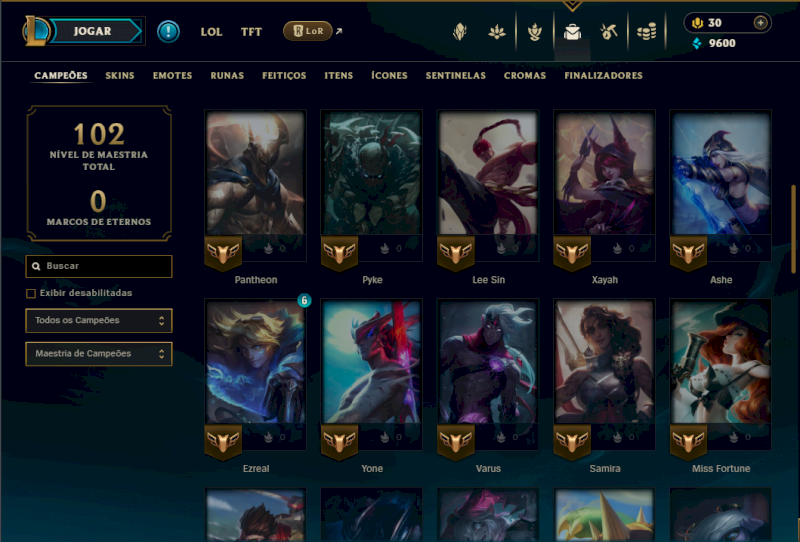Click the JOGAR button
The width and height of the screenshot is (800, 542).
92,31
